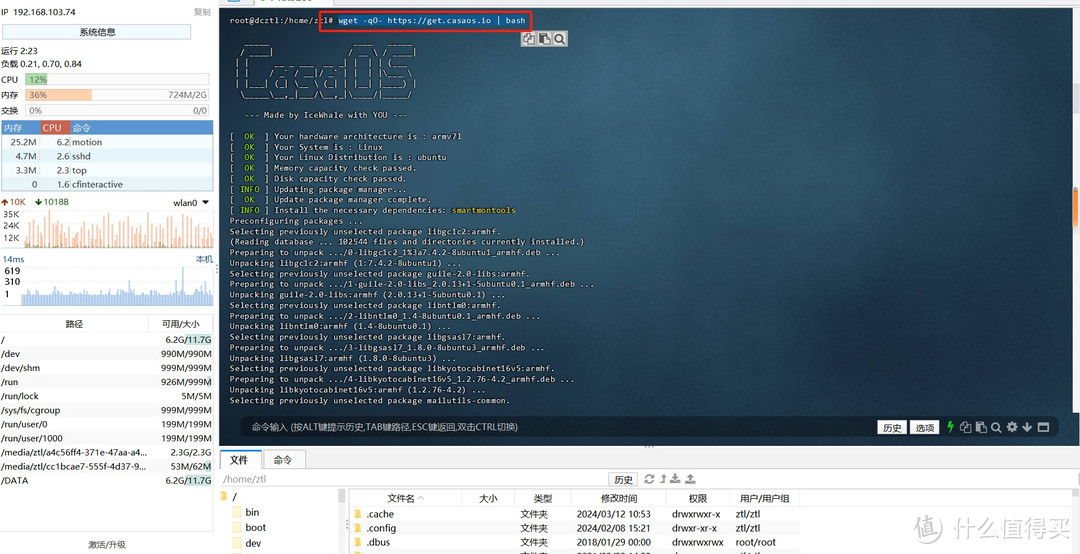The image size is (1080, 554).
Task: Click the folder icon of the .config row
Action: 357,529
